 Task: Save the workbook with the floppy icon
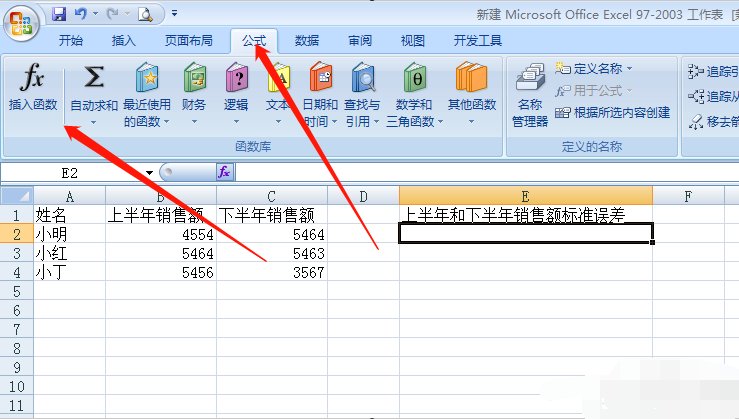[x=59, y=14]
